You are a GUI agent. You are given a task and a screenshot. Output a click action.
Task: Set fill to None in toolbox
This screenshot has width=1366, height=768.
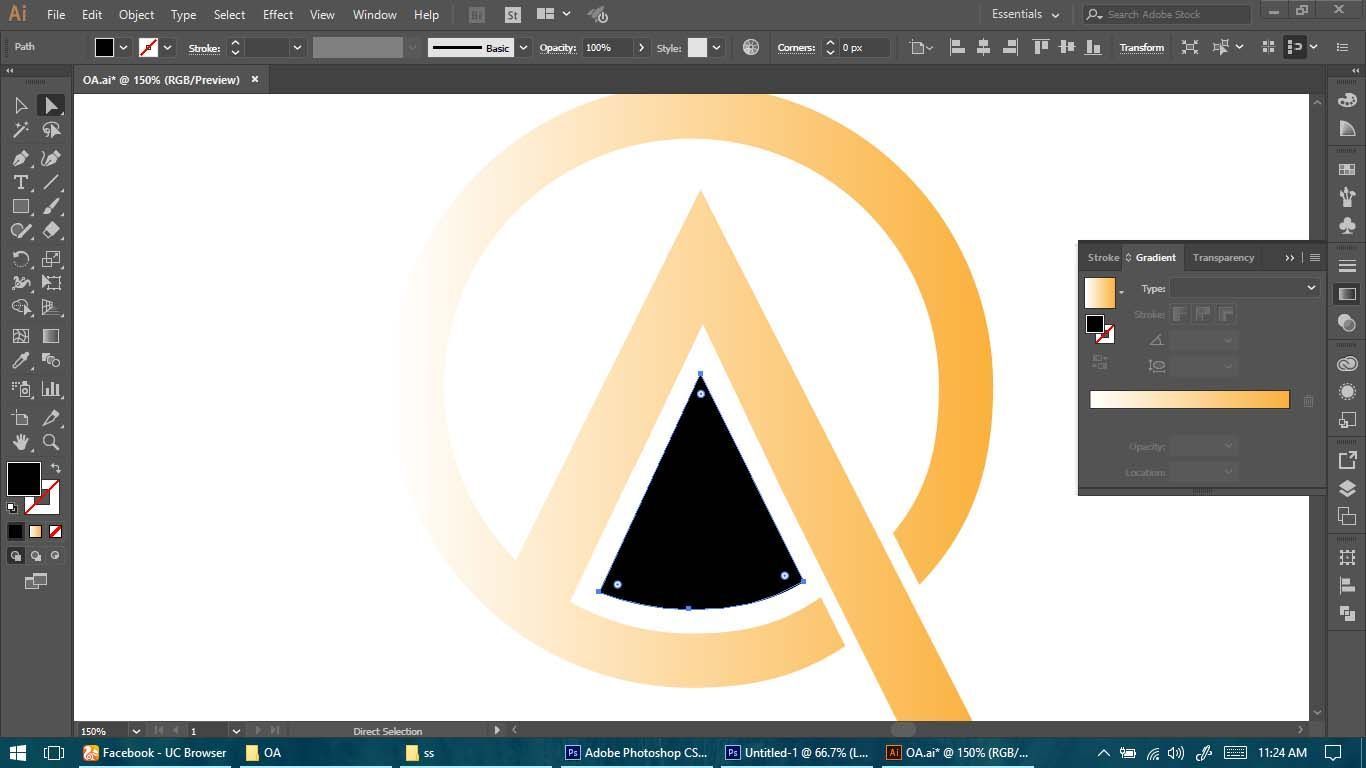coord(55,531)
